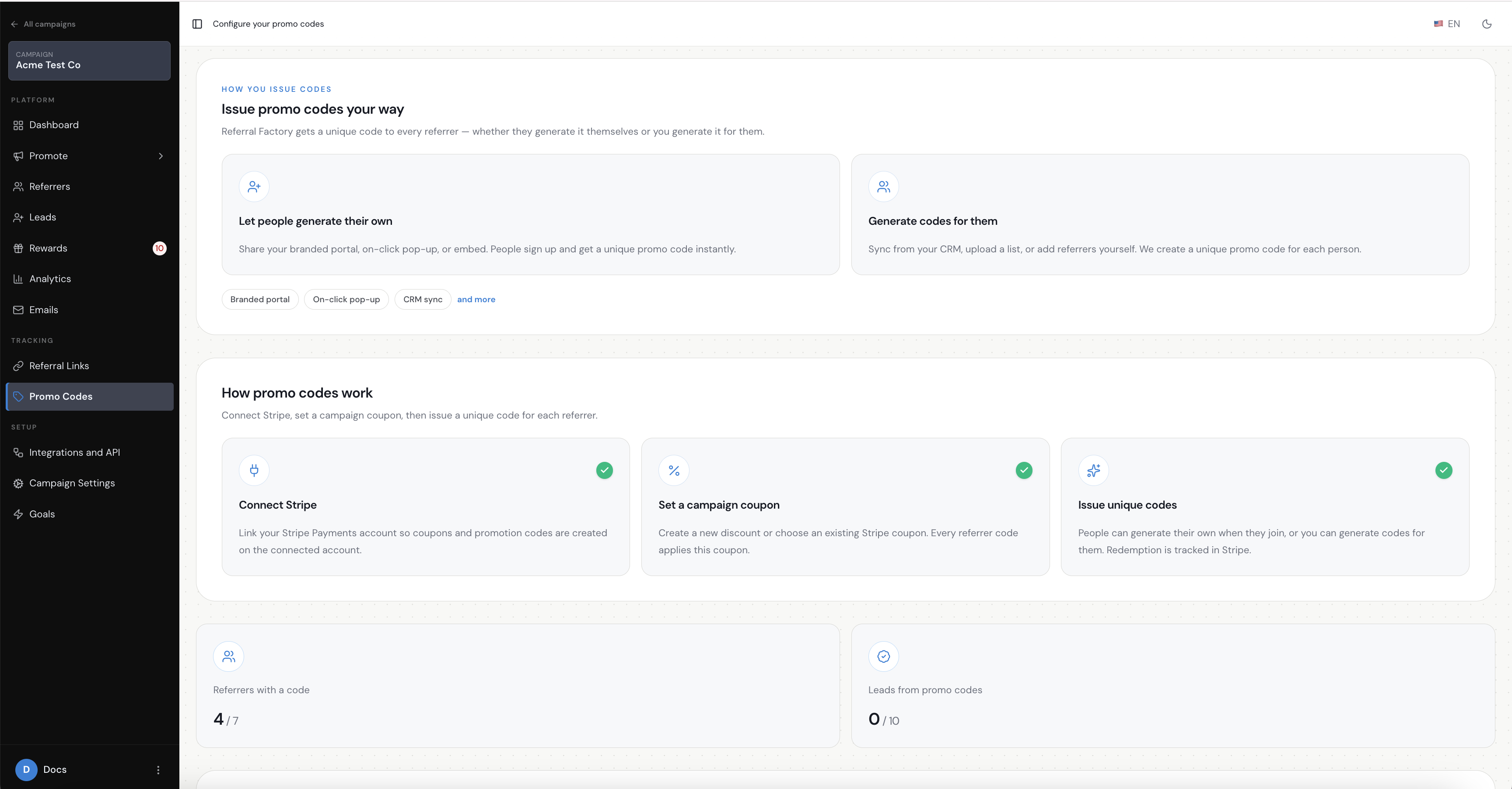
Task: Toggle the sidebar panel icon
Action: tap(197, 24)
